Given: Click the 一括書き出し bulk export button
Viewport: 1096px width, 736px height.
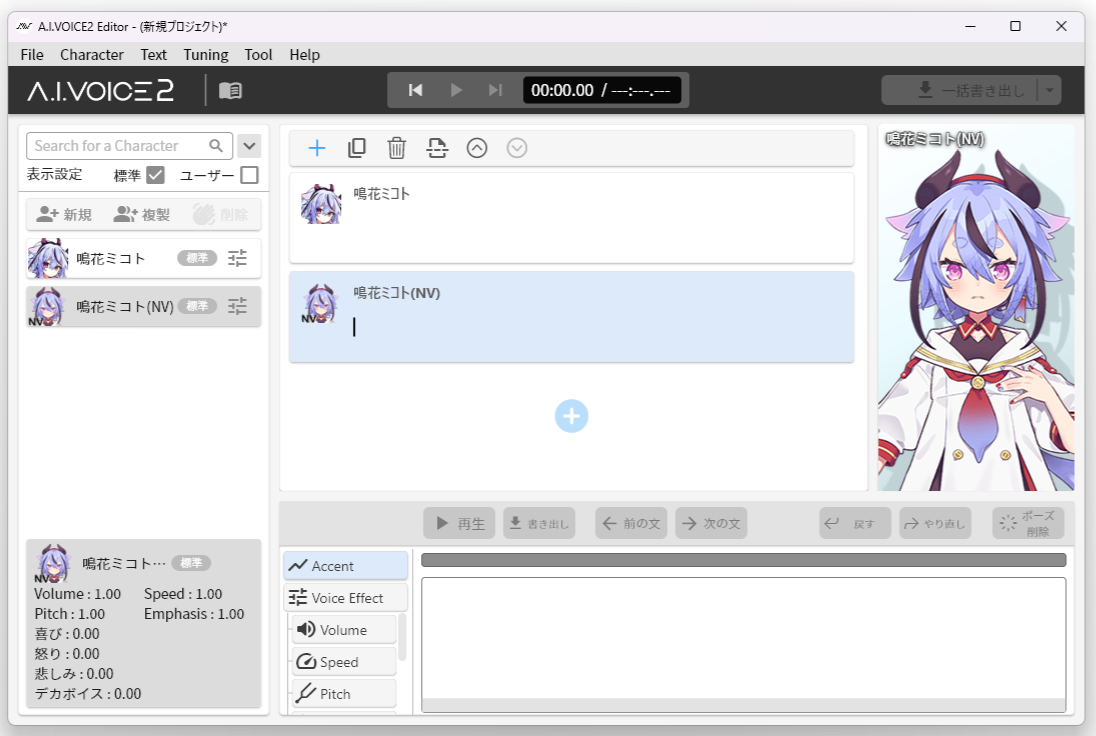Looking at the screenshot, I should point(959,90).
